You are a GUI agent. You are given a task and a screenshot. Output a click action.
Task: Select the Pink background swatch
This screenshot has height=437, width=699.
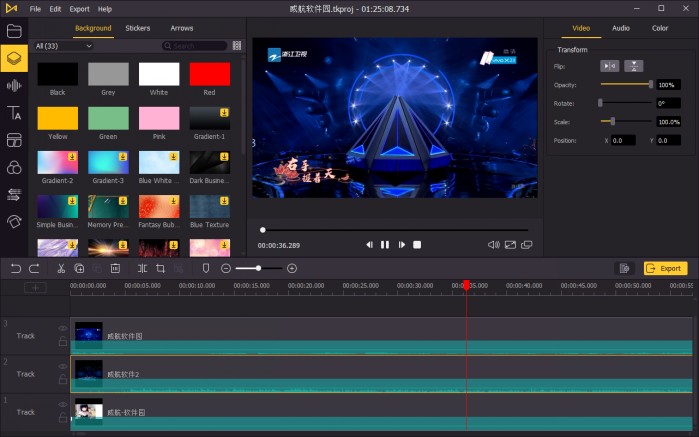[159, 118]
